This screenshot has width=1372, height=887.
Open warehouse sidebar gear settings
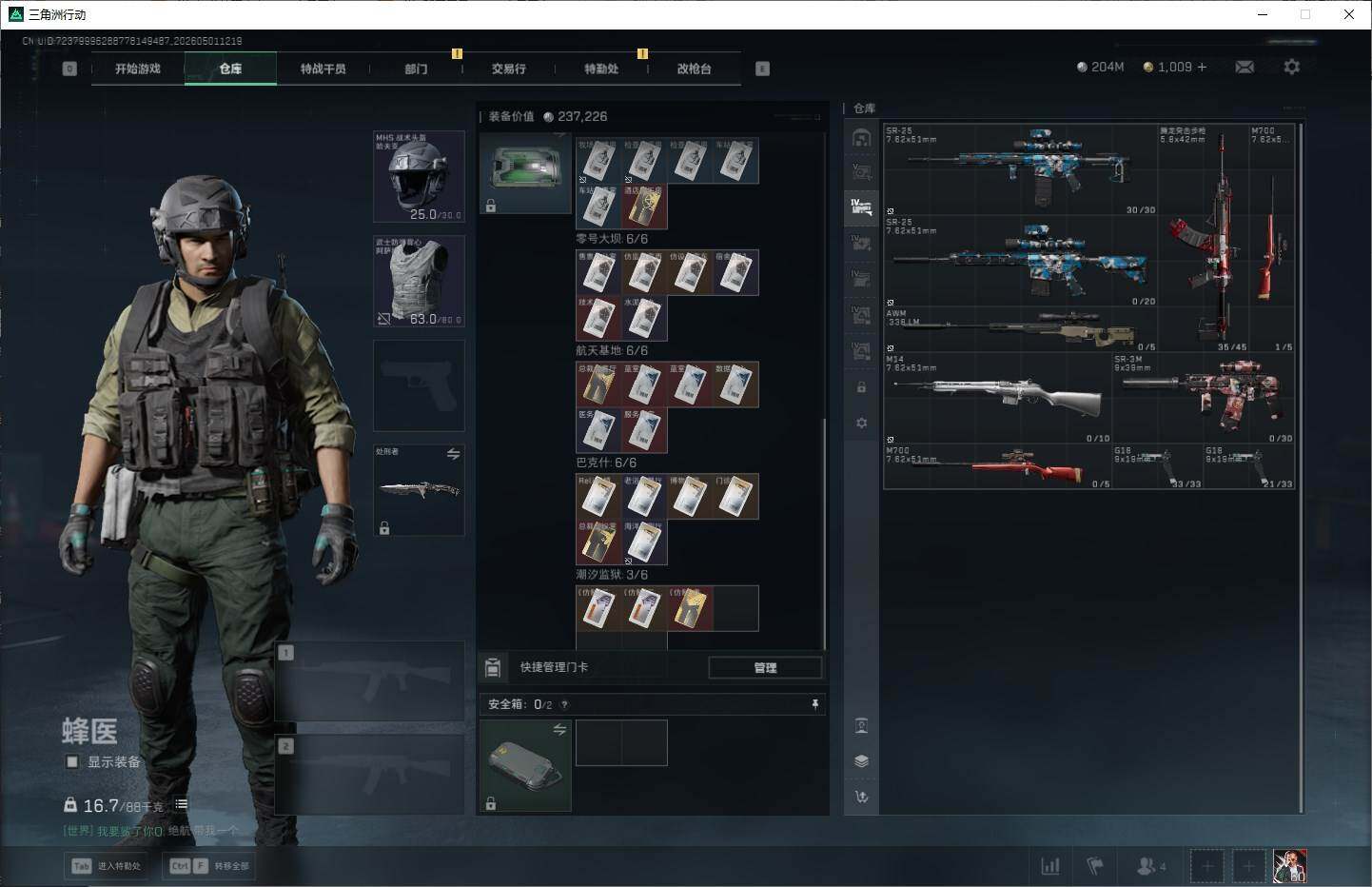pyautogui.click(x=861, y=423)
